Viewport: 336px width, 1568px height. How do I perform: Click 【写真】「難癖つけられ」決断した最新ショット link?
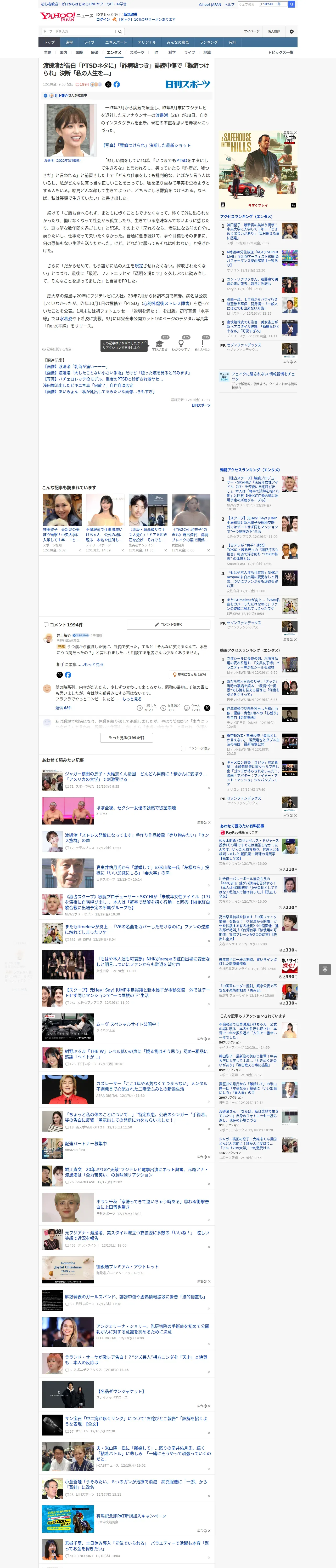146,146
